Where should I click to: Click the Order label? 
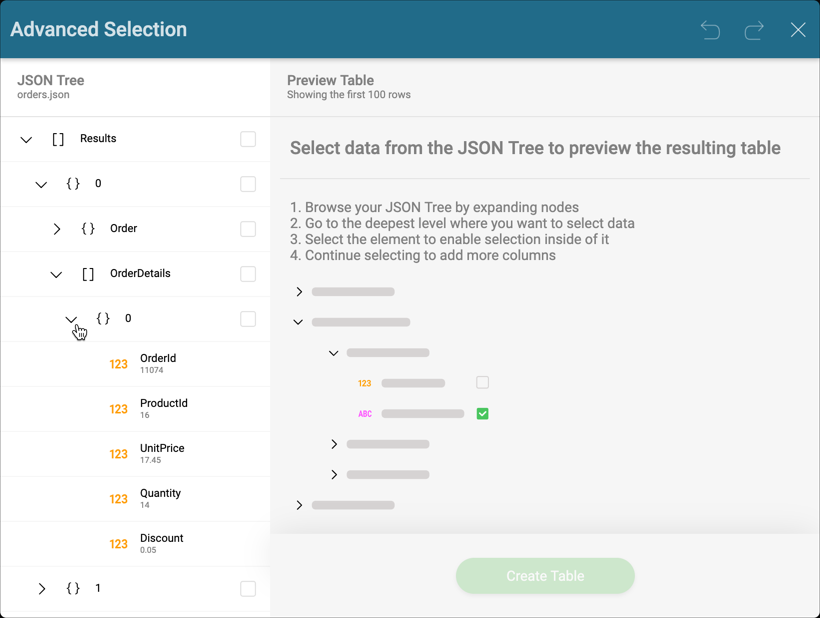coord(123,228)
